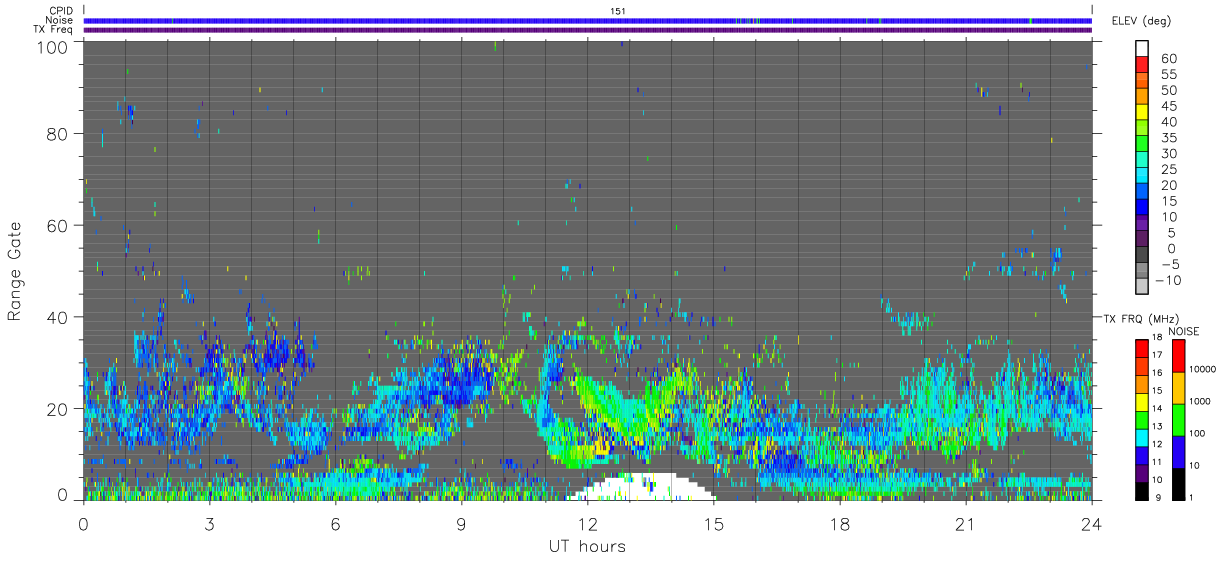Image resolution: width=1228 pixels, height=567 pixels.
Task: Select the blue noise segment between 10 and 100
Action: pyautogui.click(x=1178, y=452)
